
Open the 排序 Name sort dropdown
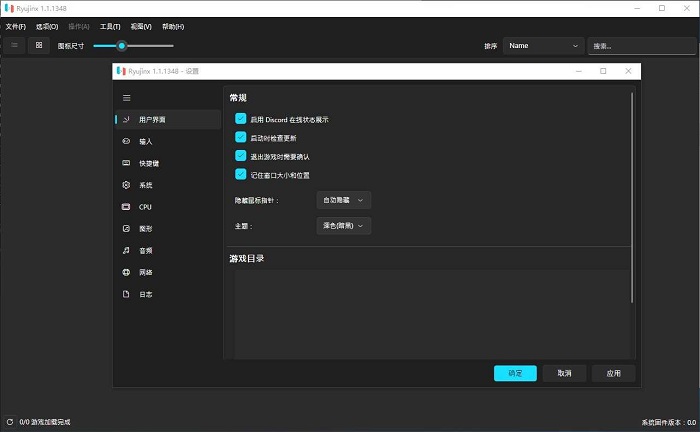(x=543, y=46)
